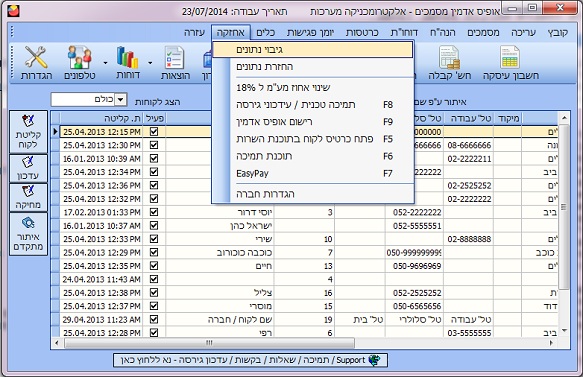Click the globe icon in Support bar
The width and height of the screenshot is (583, 377).
[374, 360]
